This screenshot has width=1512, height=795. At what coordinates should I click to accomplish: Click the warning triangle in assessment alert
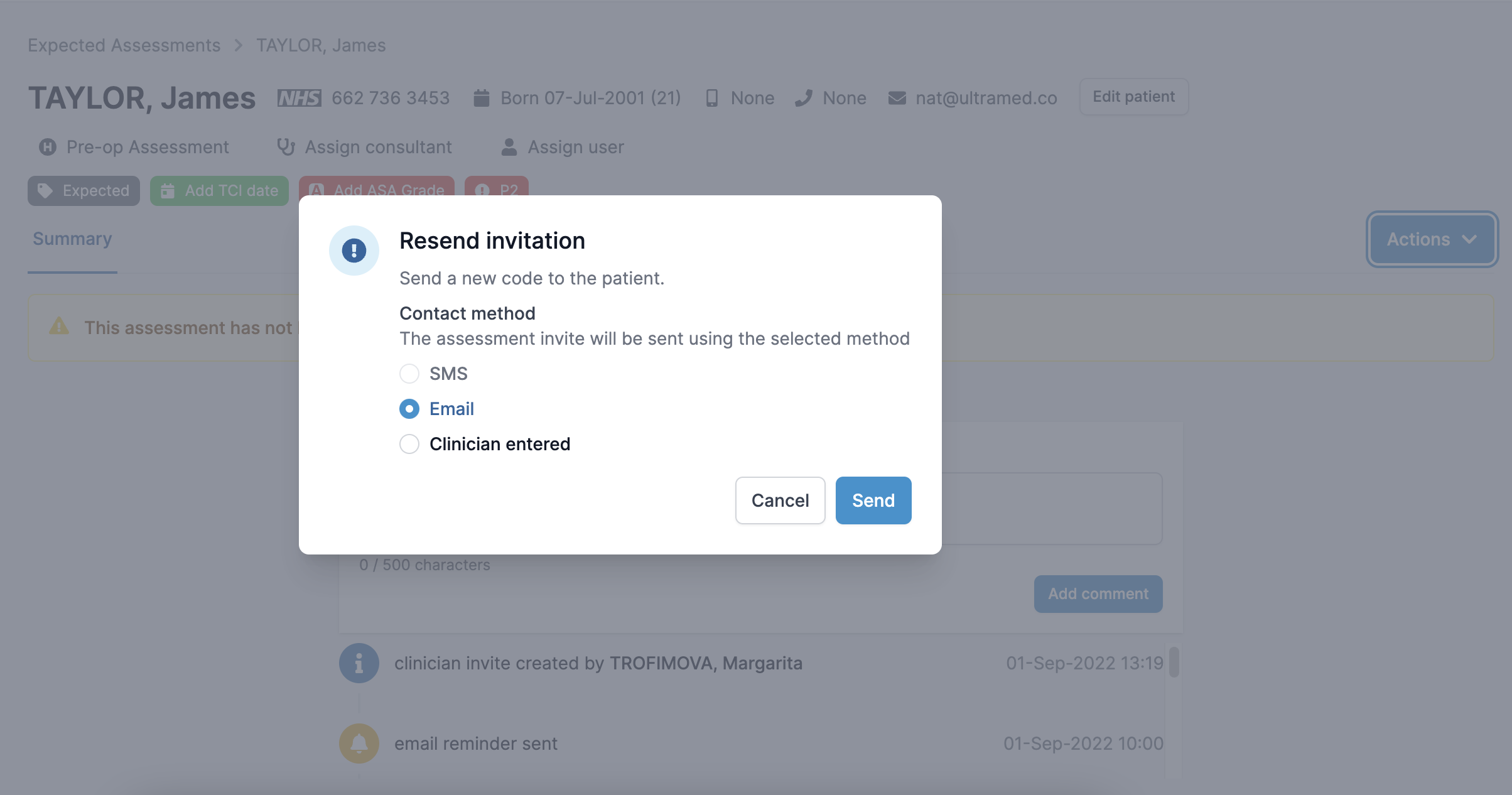[59, 327]
